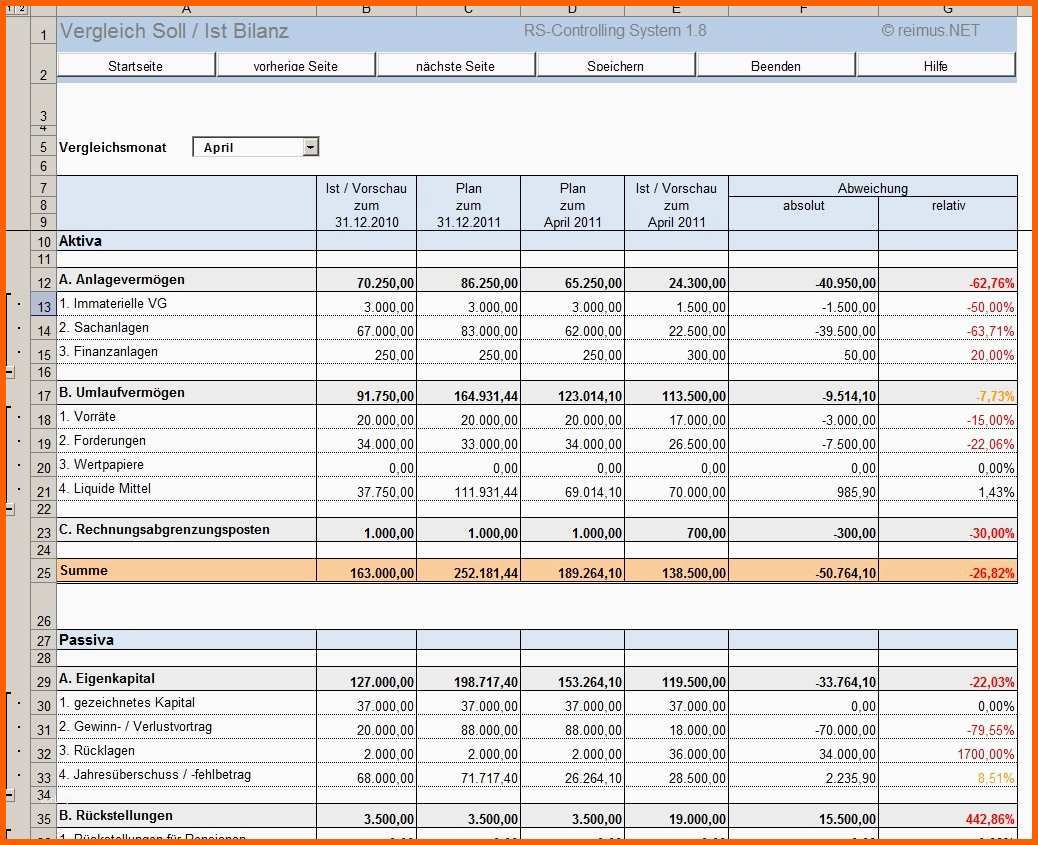This screenshot has height=845, width=1038.
Task: Click the '2. Forderungen' label
Action: pos(102,440)
